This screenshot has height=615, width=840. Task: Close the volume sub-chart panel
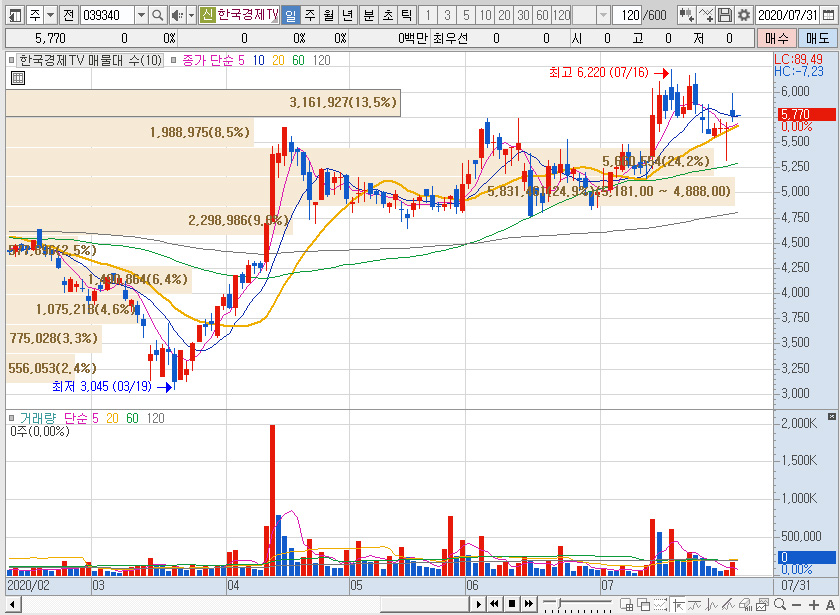coord(831,416)
